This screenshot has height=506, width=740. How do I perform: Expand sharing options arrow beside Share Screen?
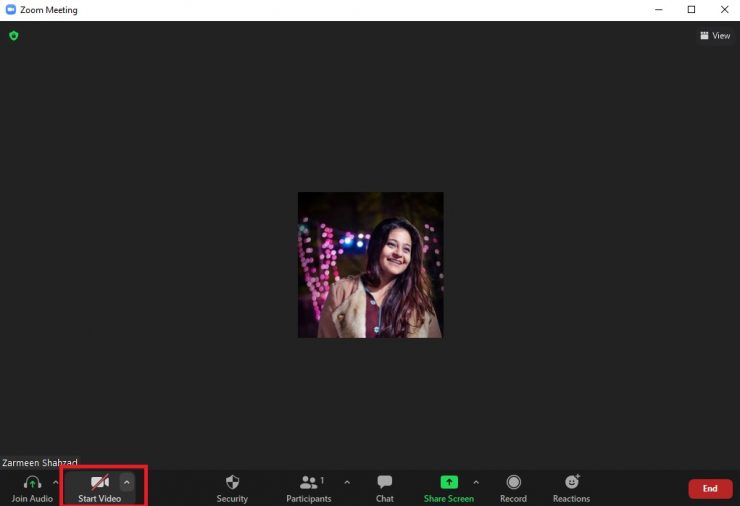(x=476, y=482)
